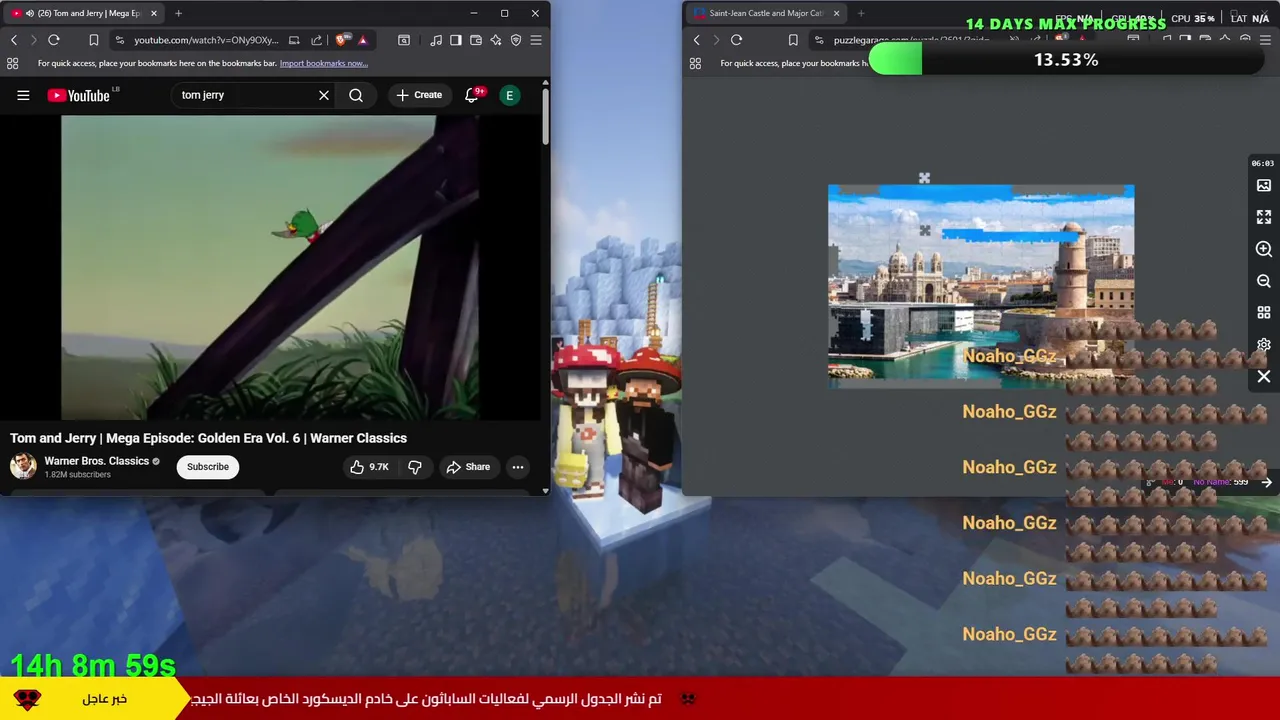Click the Create button on YouTube
The width and height of the screenshot is (1280, 720).
pos(419,95)
